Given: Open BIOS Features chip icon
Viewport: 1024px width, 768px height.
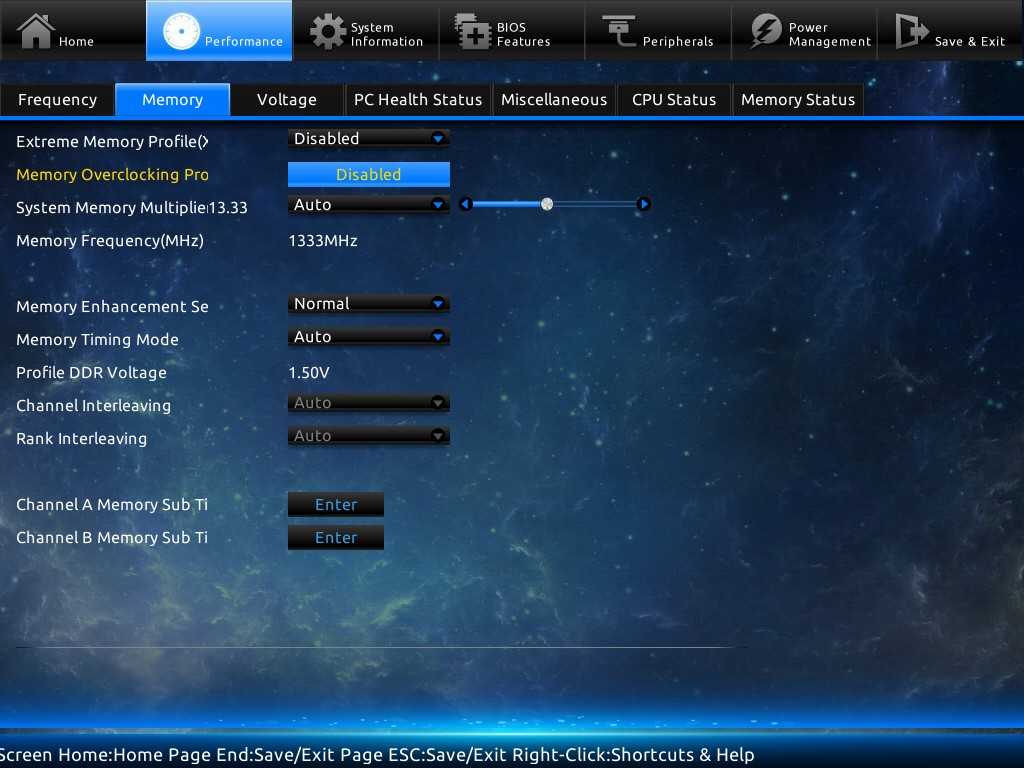Looking at the screenshot, I should click(472, 31).
